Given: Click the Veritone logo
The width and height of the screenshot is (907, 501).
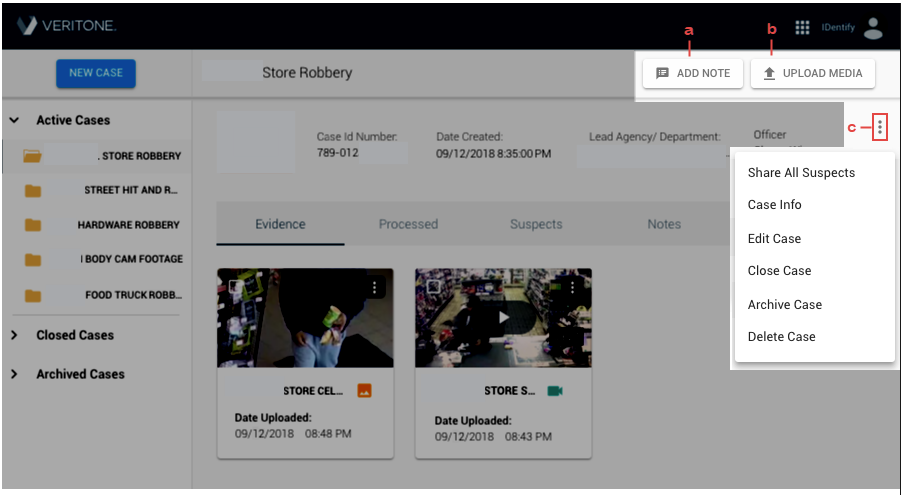Looking at the screenshot, I should (x=67, y=26).
